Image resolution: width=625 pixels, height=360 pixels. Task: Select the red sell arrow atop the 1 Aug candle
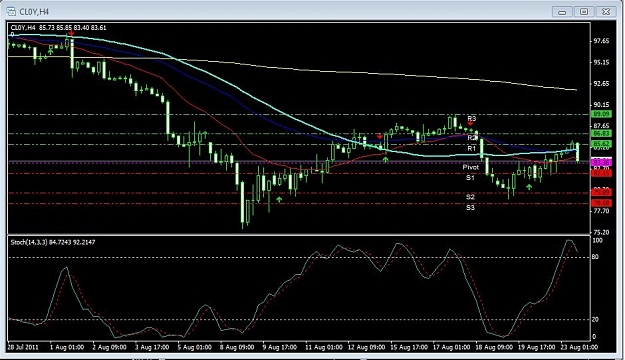pyautogui.click(x=71, y=33)
